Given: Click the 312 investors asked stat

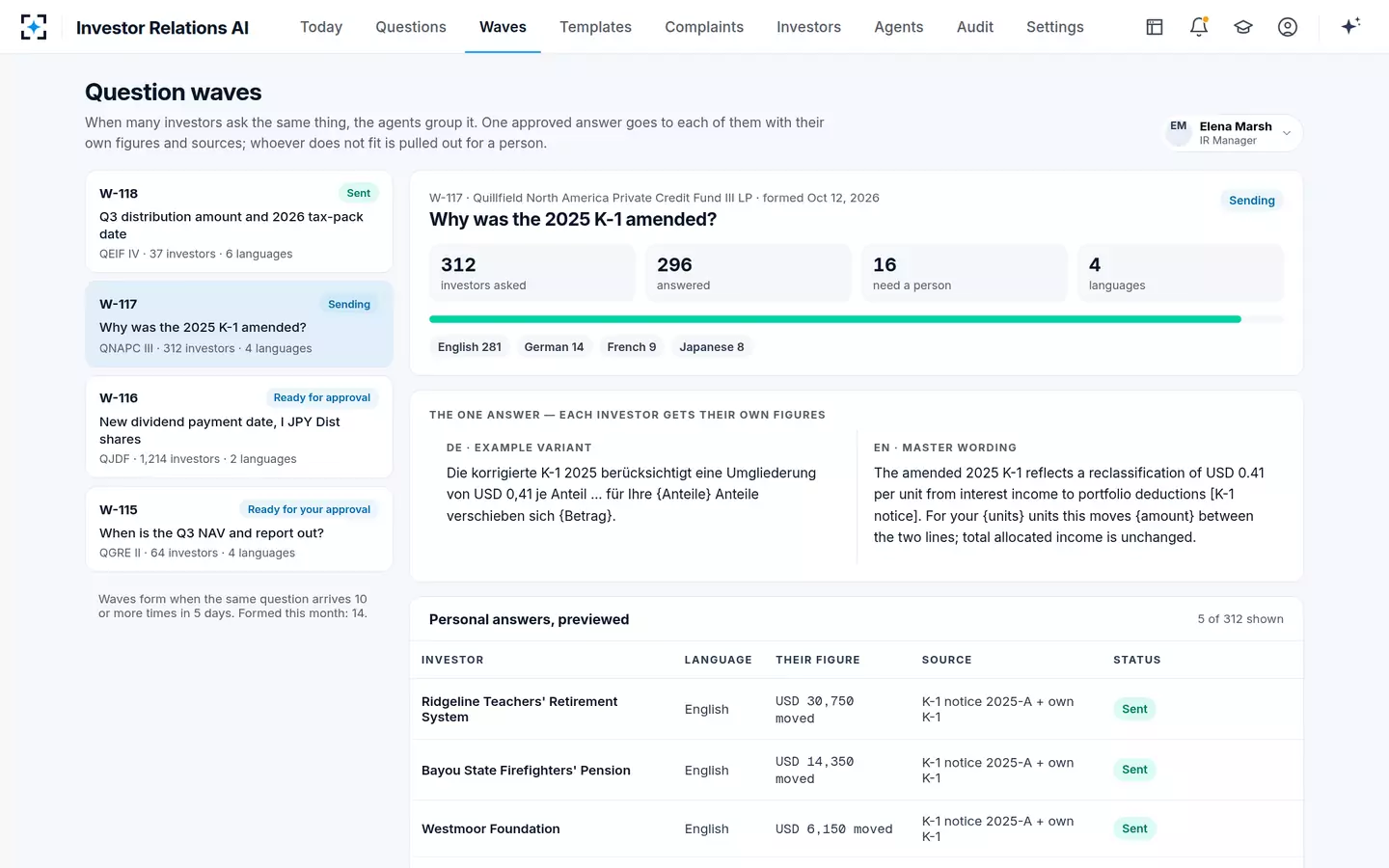Looking at the screenshot, I should click(532, 273).
